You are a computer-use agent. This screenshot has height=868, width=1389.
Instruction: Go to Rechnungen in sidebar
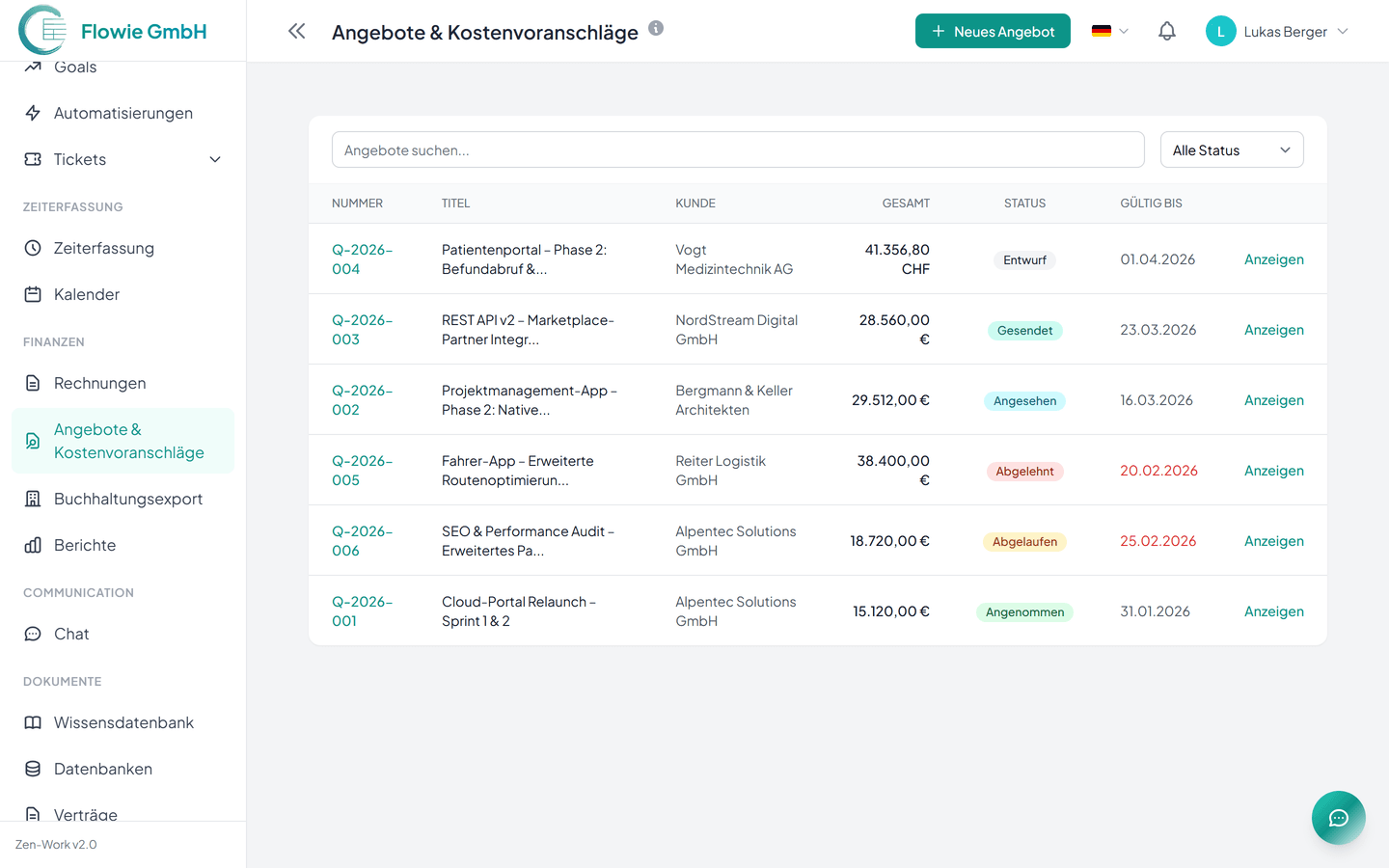[99, 383]
